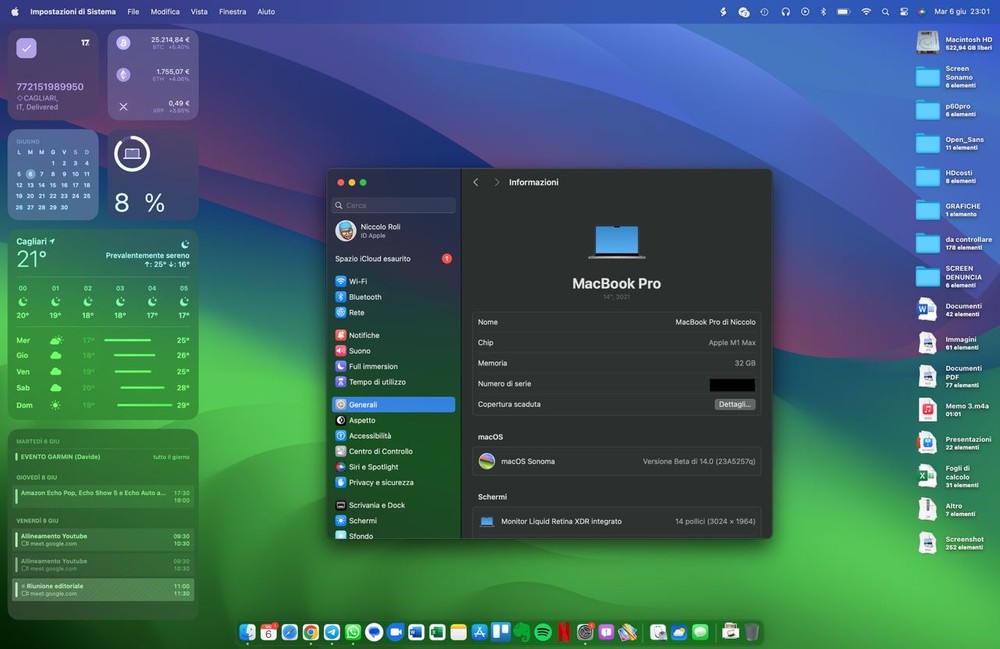The image size is (1000, 649).
Task: Click the headphones icon in menu bar
Action: 786,11
